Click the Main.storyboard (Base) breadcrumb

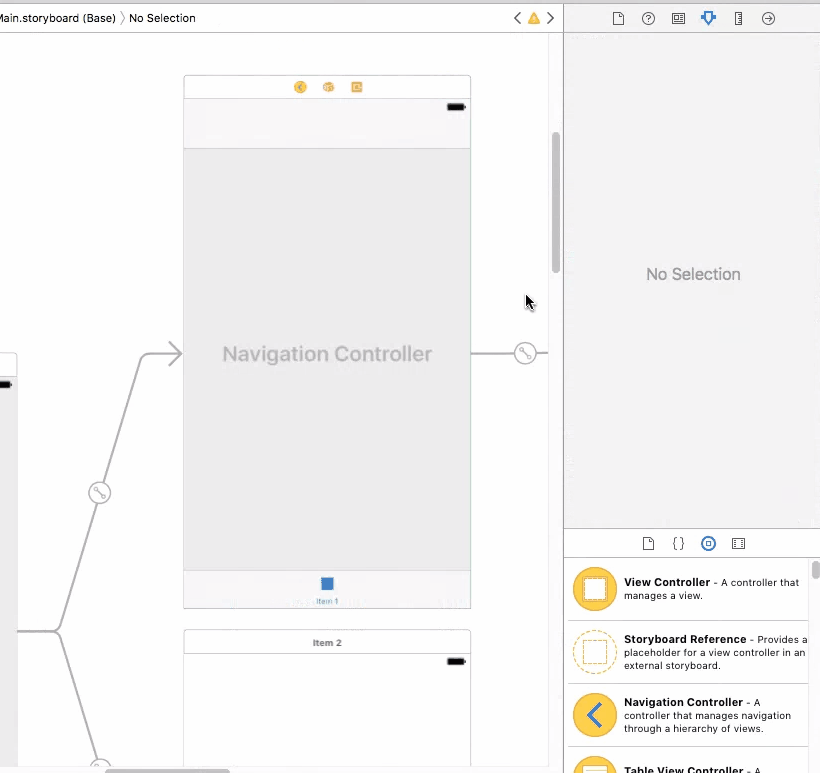click(58, 18)
